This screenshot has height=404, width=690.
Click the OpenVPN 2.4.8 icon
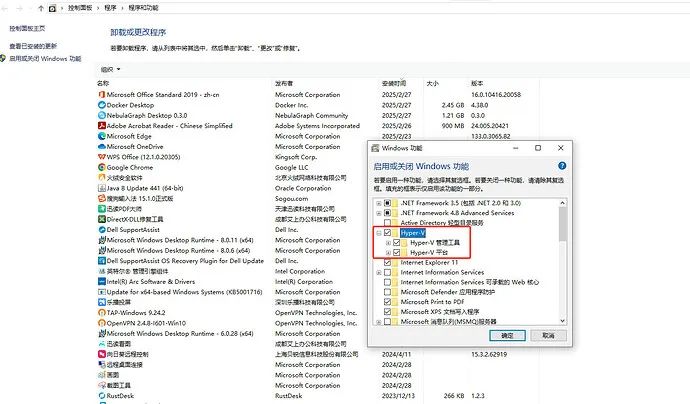(x=102, y=323)
